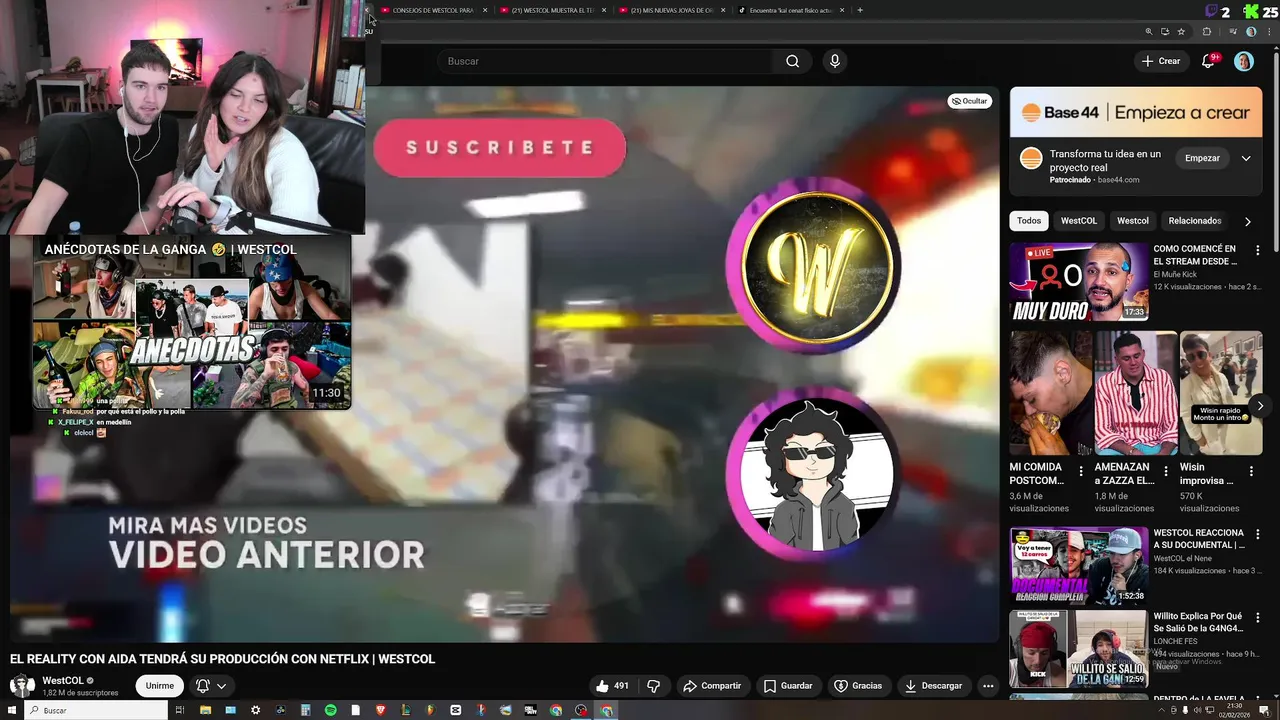Open Spotify from the taskbar
The image size is (1280, 720).
(x=330, y=710)
